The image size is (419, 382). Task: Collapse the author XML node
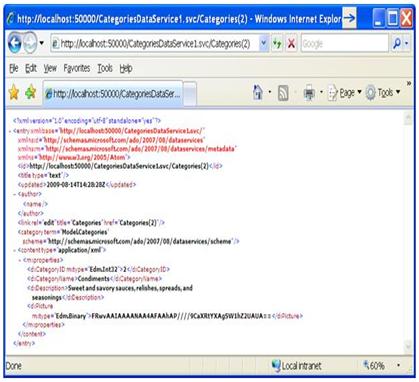coord(15,194)
